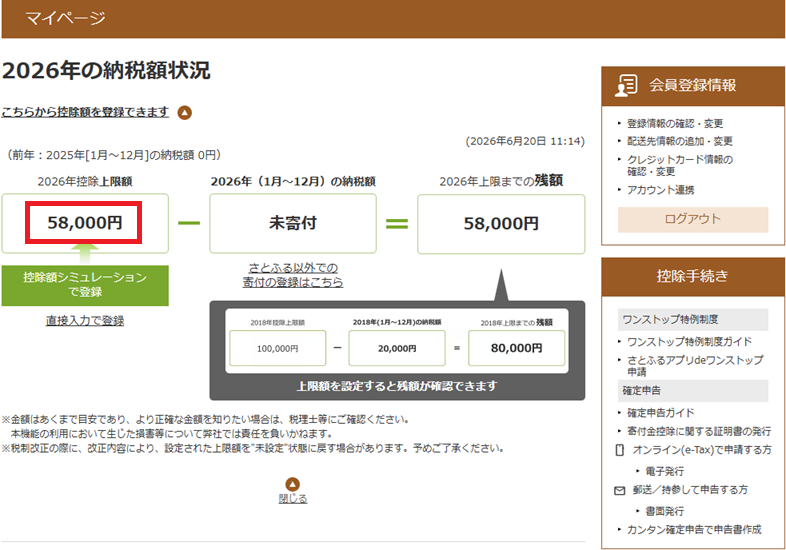Click the sample 20,000円 value in the example
This screenshot has height=550, width=786.
[397, 348]
